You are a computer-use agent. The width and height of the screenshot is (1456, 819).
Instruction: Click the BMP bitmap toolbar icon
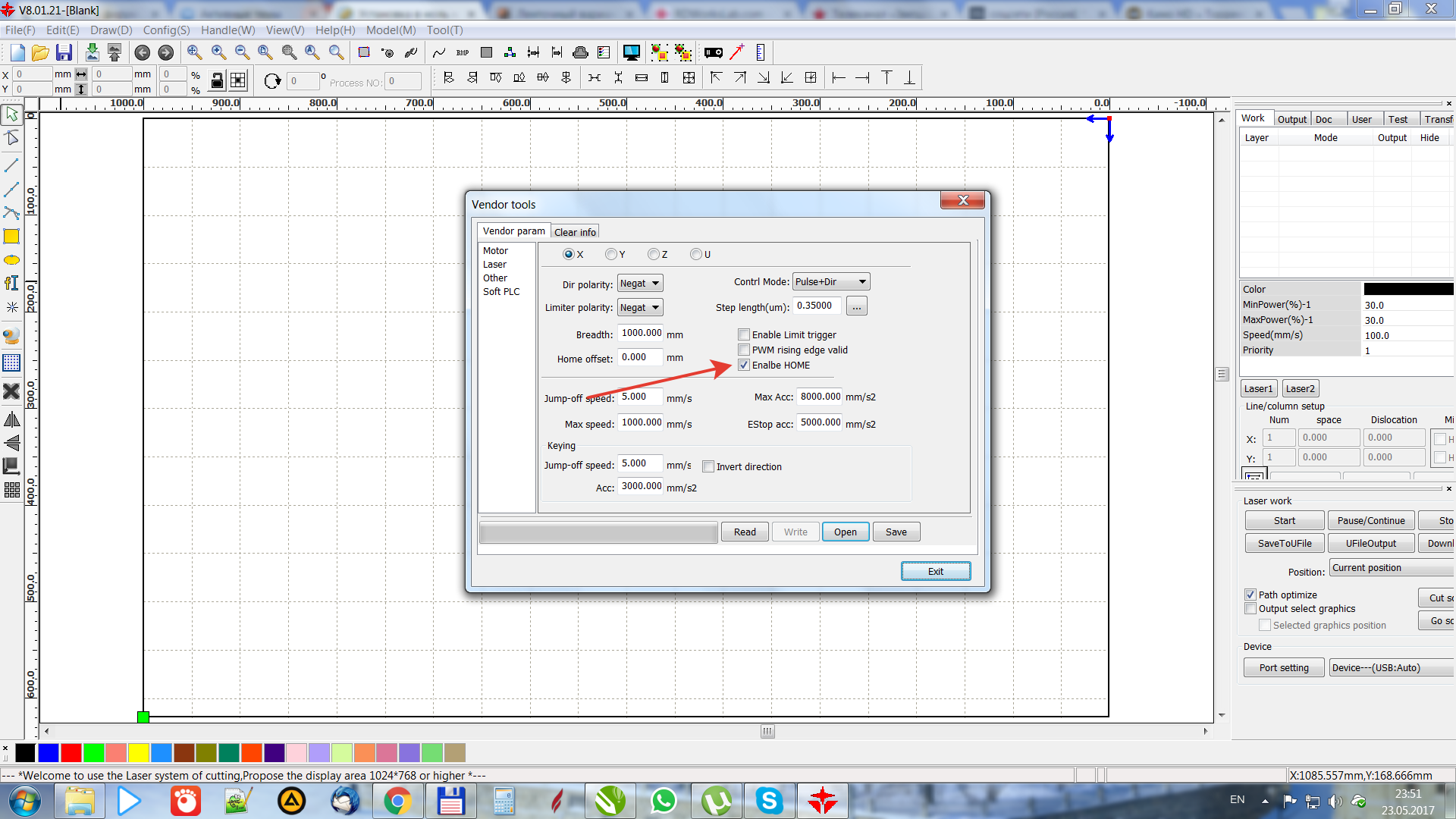tap(463, 52)
